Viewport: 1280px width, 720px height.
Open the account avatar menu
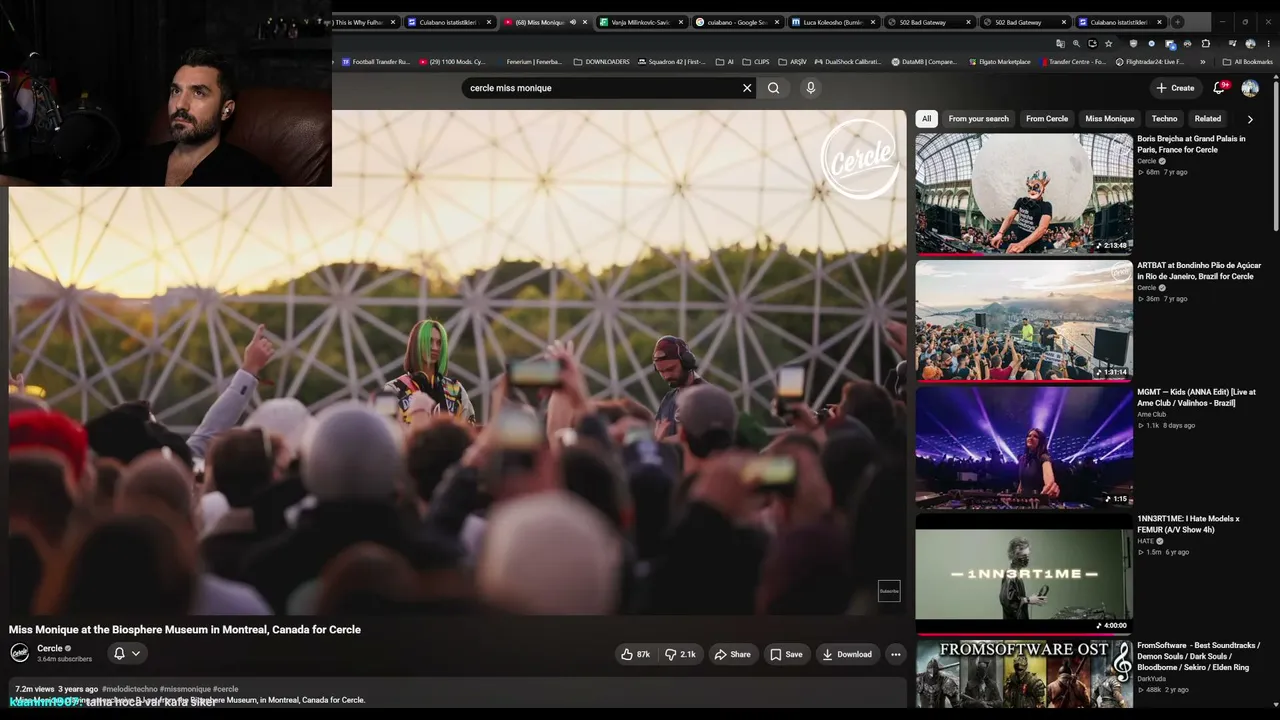point(1250,88)
